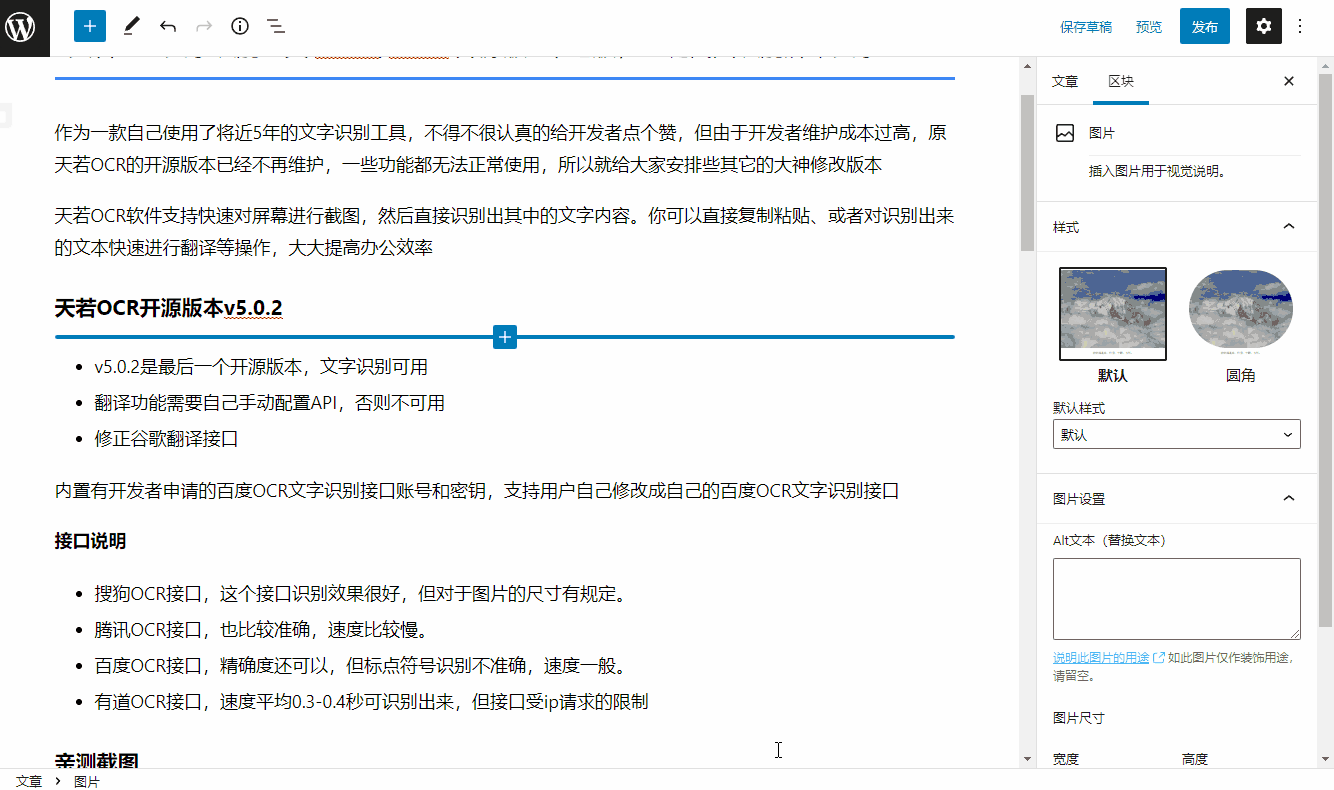
Task: Undo the last change
Action: [x=168, y=26]
